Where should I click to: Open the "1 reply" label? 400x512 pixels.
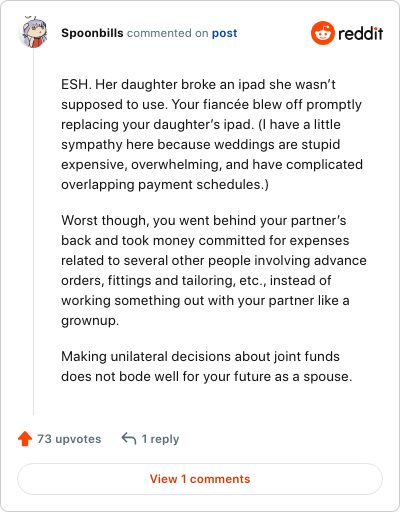pyautogui.click(x=160, y=439)
